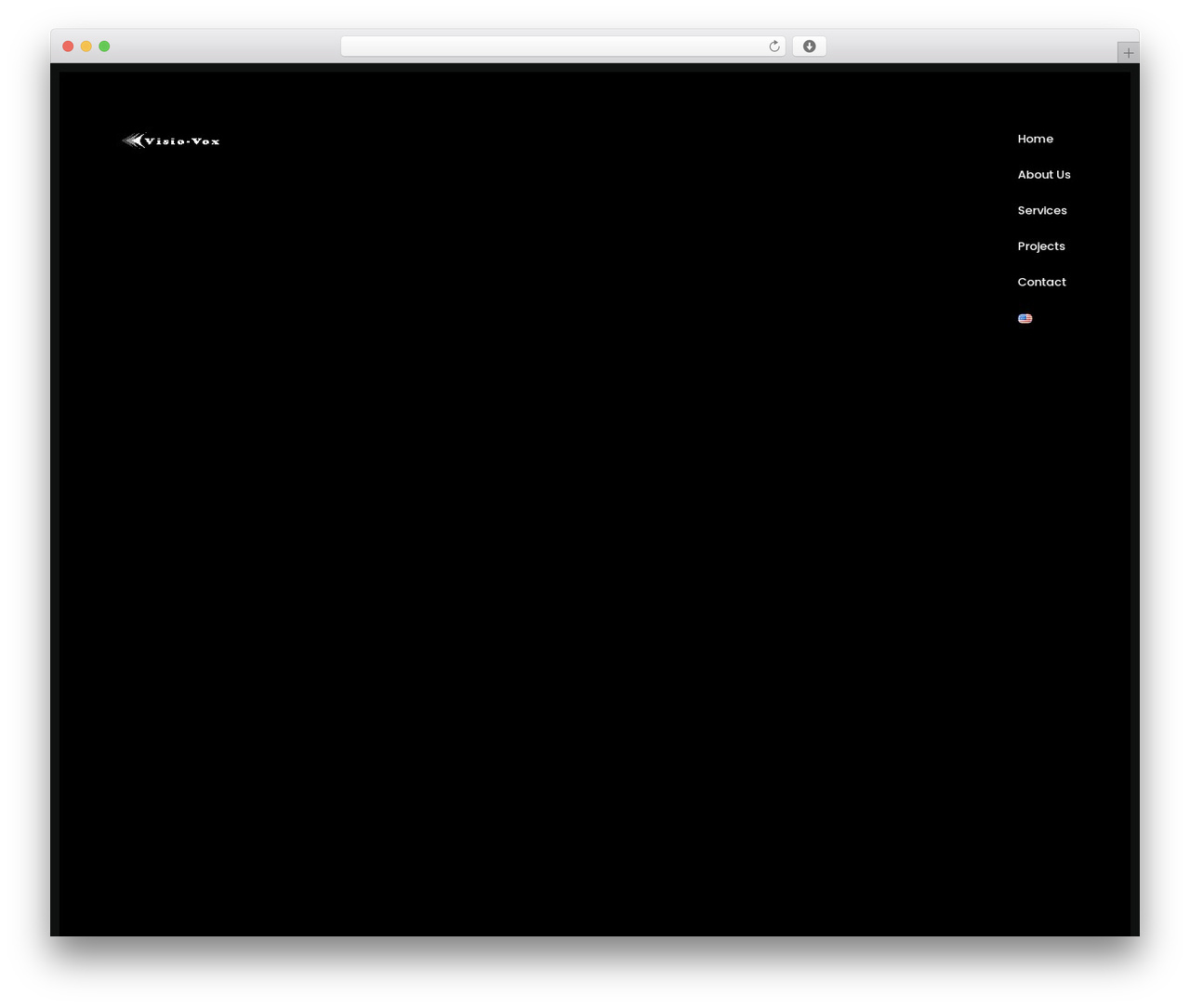Add a new browser tab
The image size is (1190, 1008).
1128,53
